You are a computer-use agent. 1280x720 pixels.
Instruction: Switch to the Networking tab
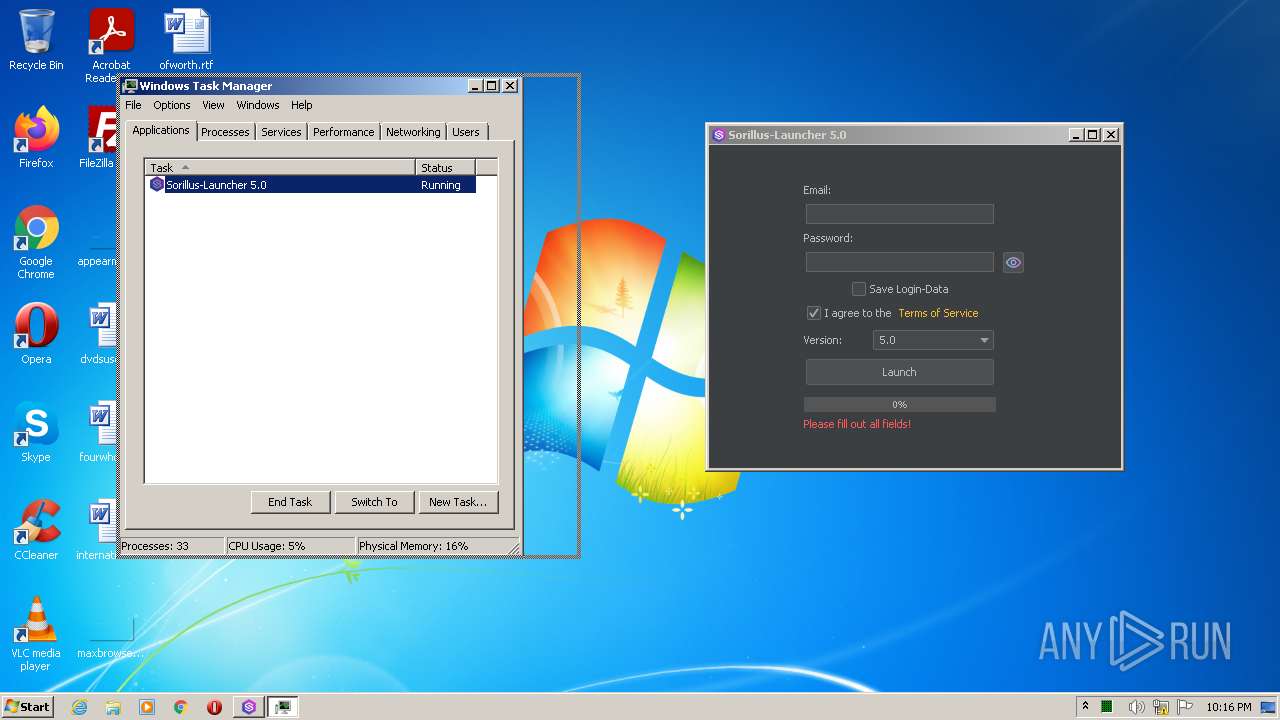pos(413,132)
